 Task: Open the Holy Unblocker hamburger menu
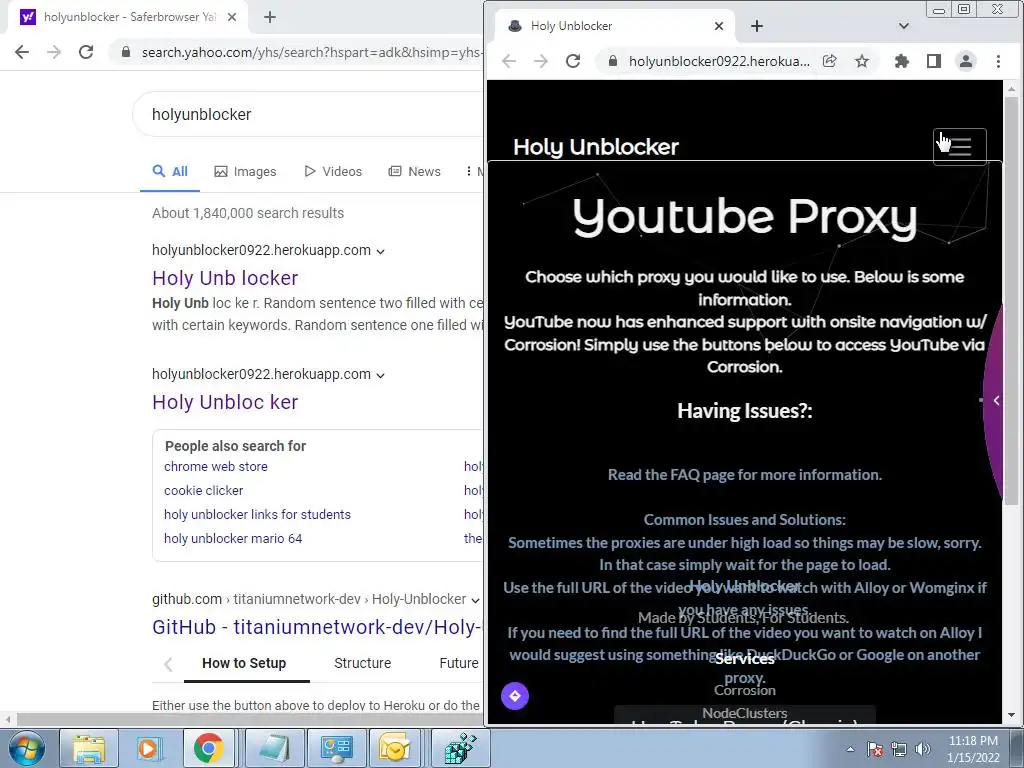959,147
